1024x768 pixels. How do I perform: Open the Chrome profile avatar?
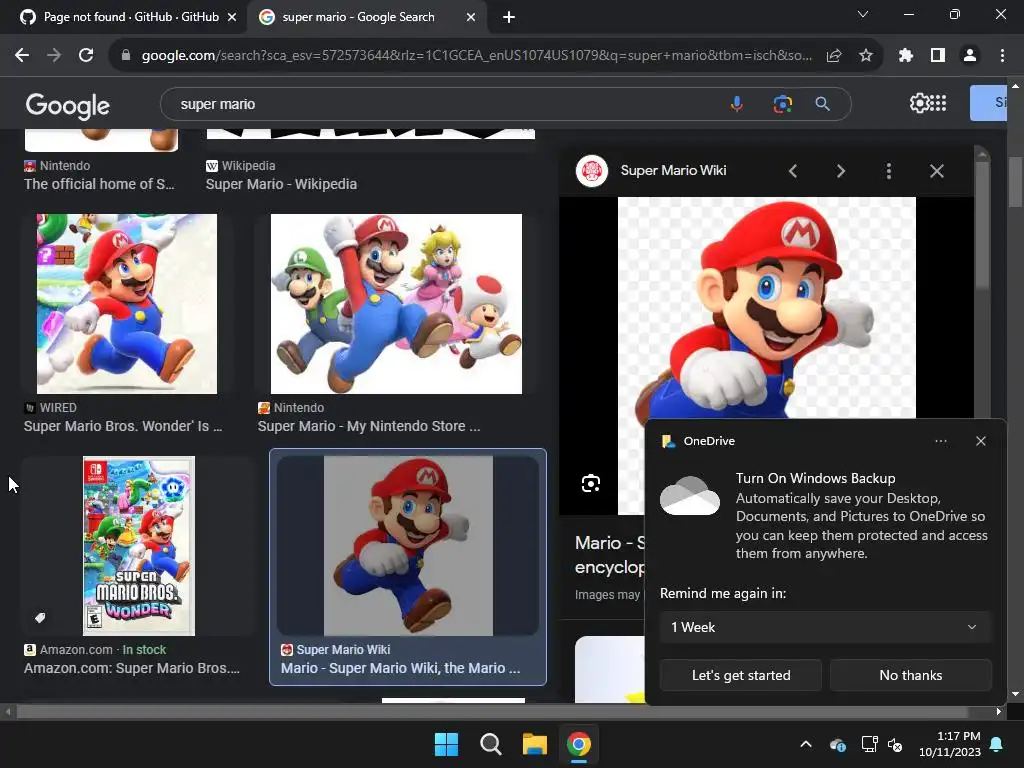click(x=970, y=56)
